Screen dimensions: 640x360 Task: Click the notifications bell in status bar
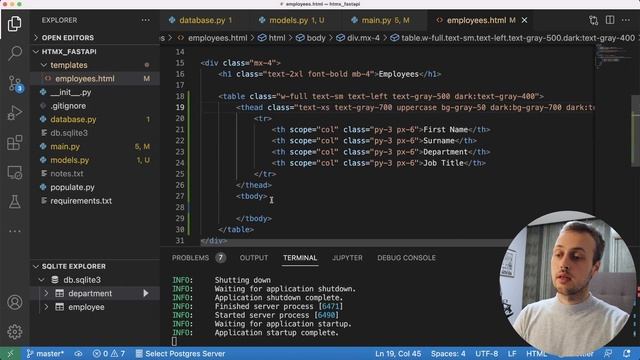click(627, 353)
